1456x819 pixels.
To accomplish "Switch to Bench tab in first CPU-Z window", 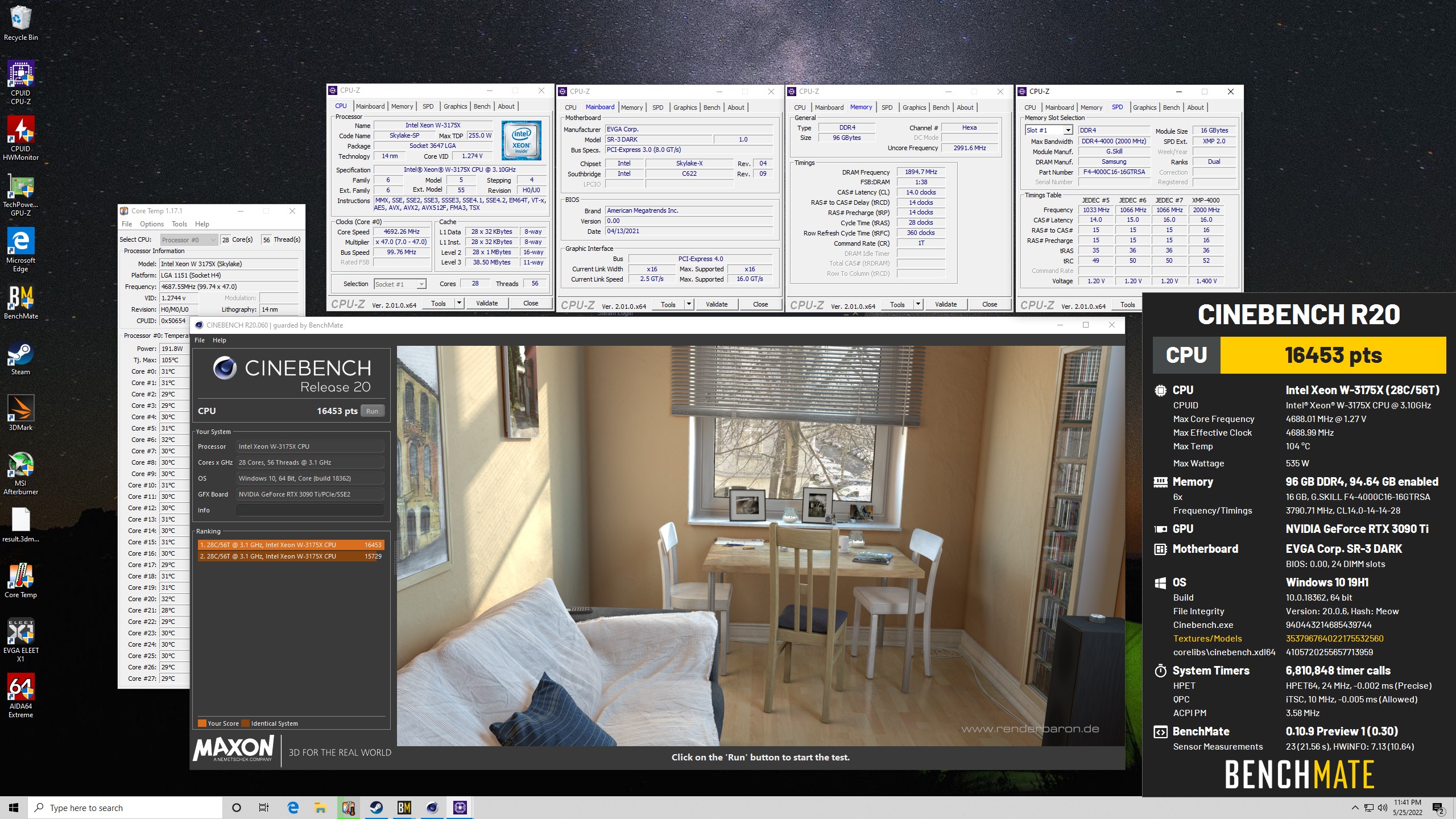I will click(482, 106).
